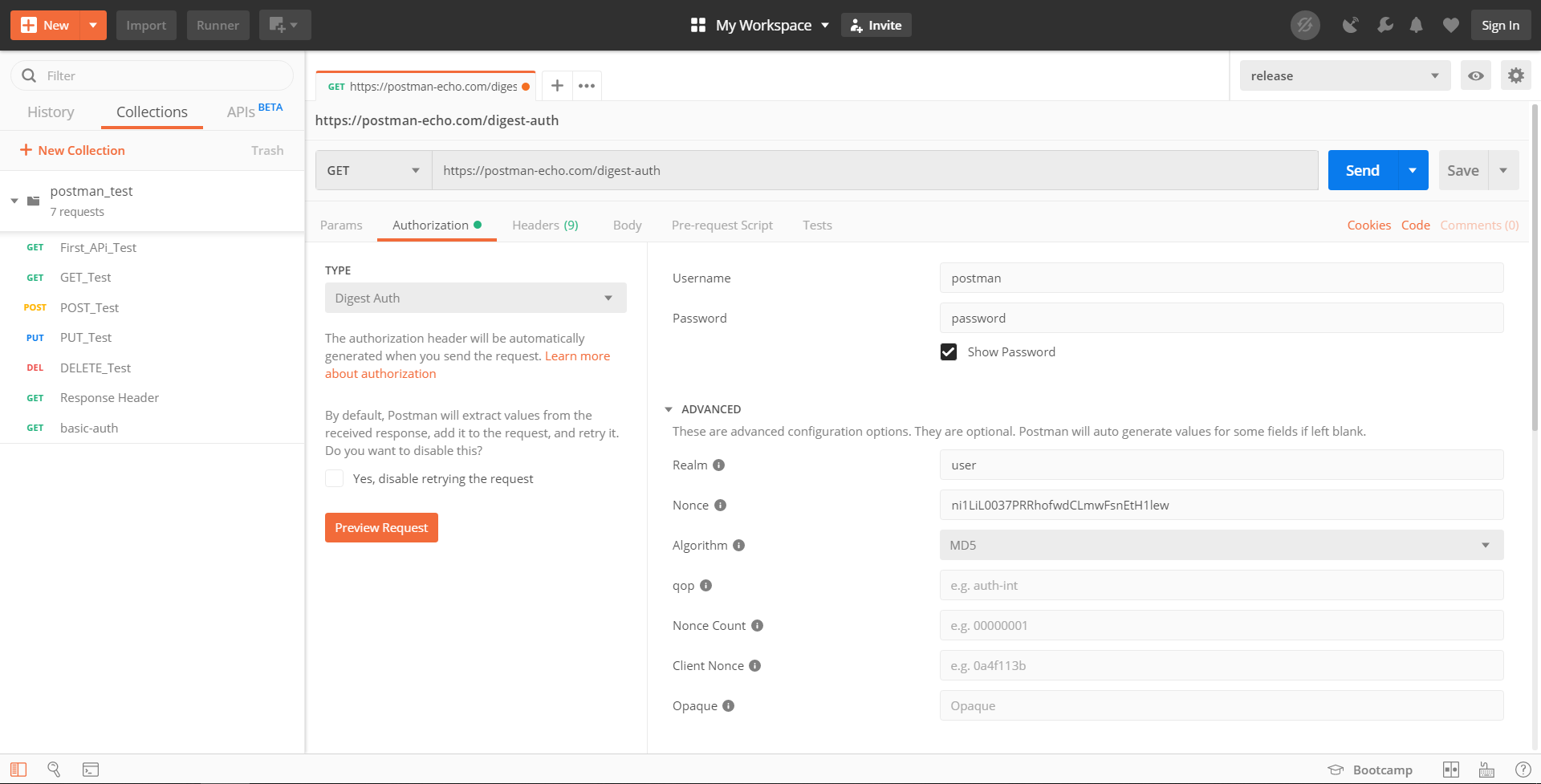1541x784 pixels.
Task: Open the Code link
Action: pyautogui.click(x=1416, y=225)
